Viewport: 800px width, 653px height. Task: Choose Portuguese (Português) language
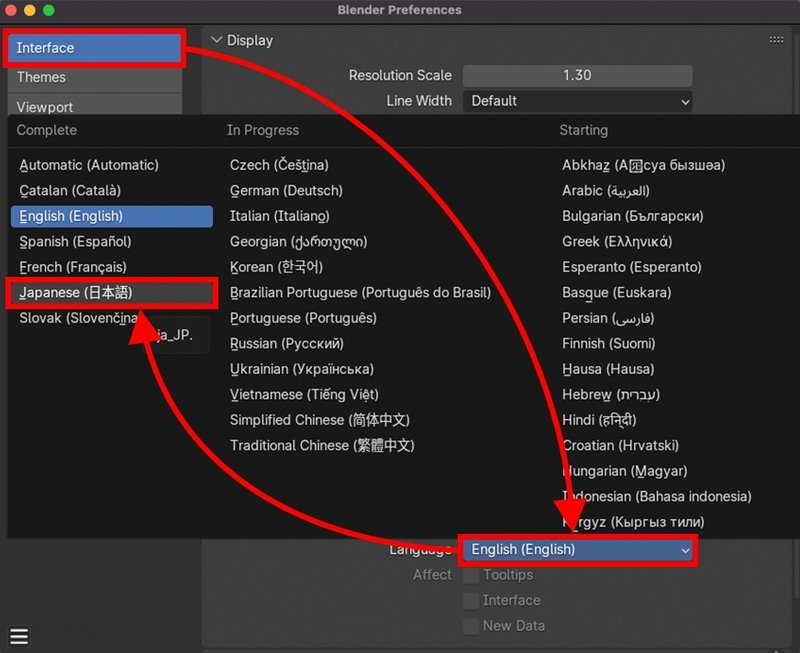coord(303,318)
